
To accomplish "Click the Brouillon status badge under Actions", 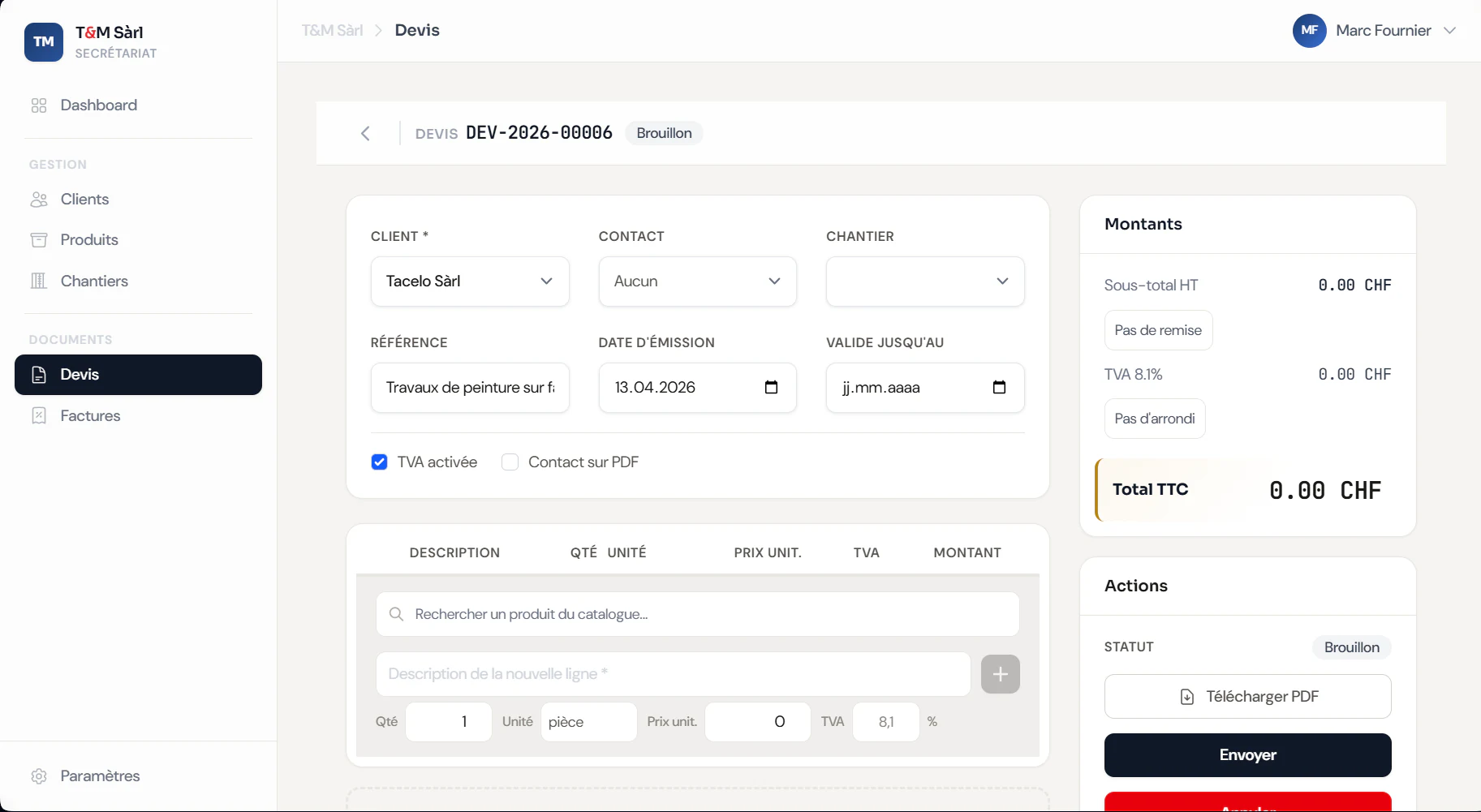I will tap(1352, 647).
